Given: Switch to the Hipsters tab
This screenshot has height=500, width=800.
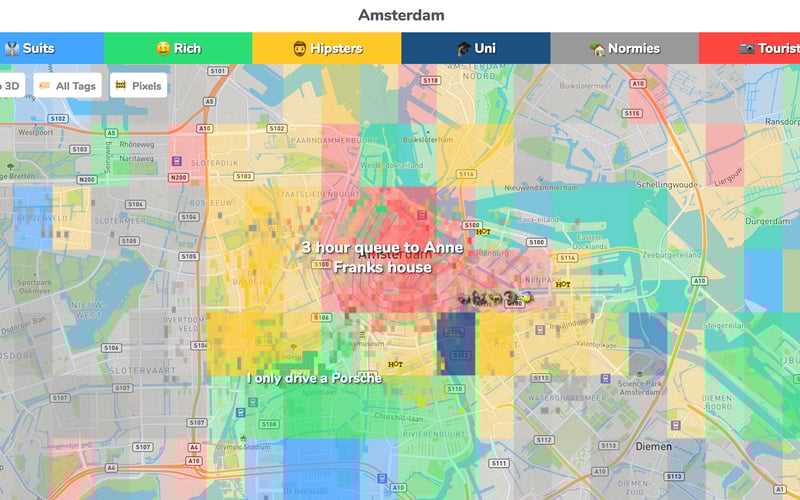Looking at the screenshot, I should (327, 48).
